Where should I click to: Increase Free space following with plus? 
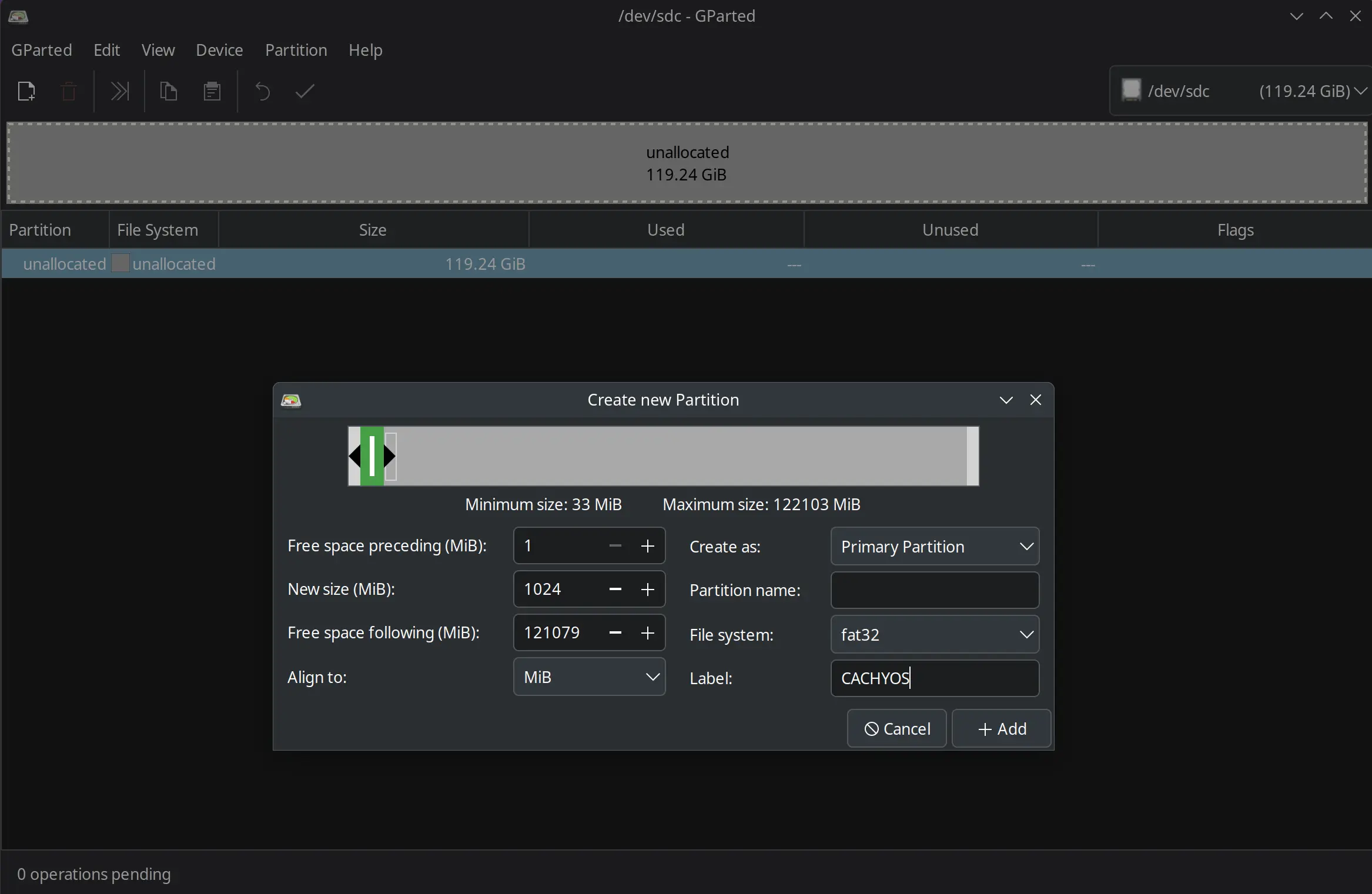[x=647, y=633]
